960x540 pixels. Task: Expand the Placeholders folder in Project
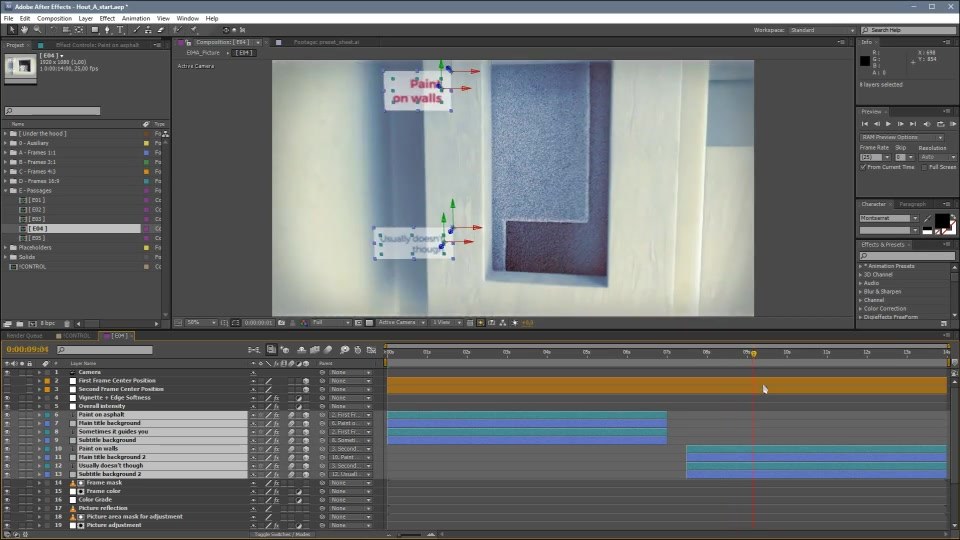tap(6, 247)
